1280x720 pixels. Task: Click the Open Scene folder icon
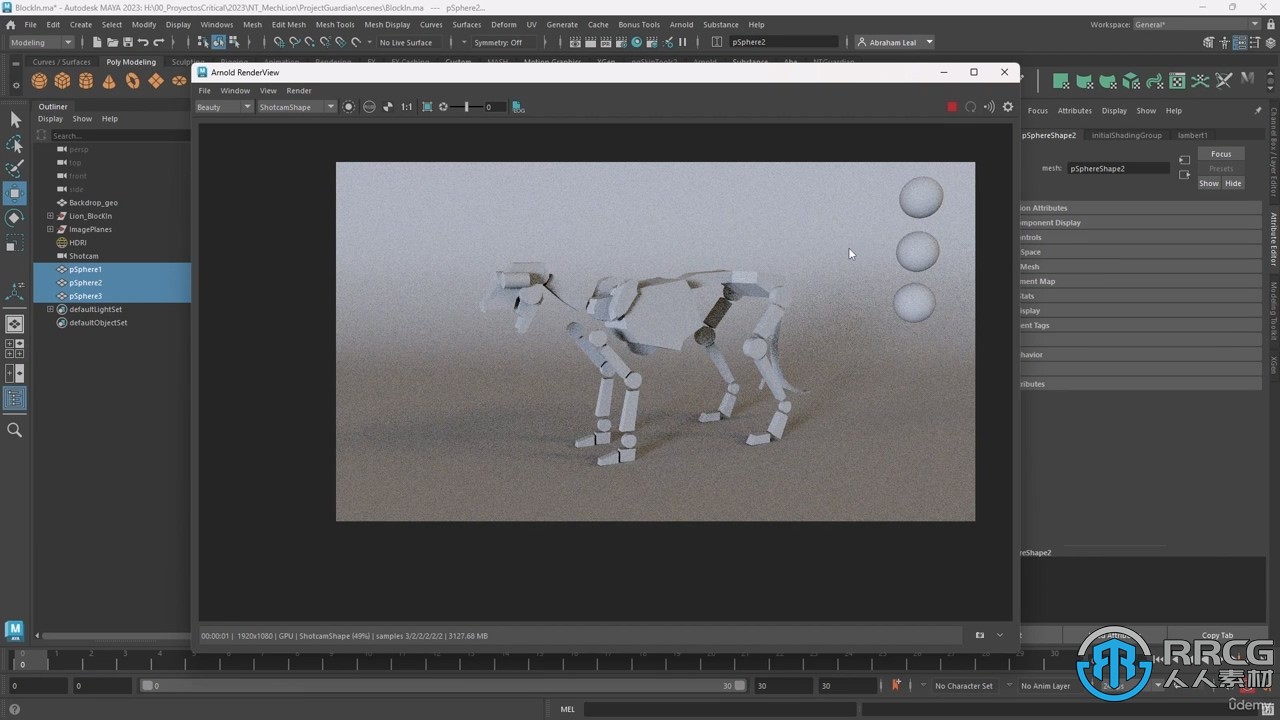(112, 42)
